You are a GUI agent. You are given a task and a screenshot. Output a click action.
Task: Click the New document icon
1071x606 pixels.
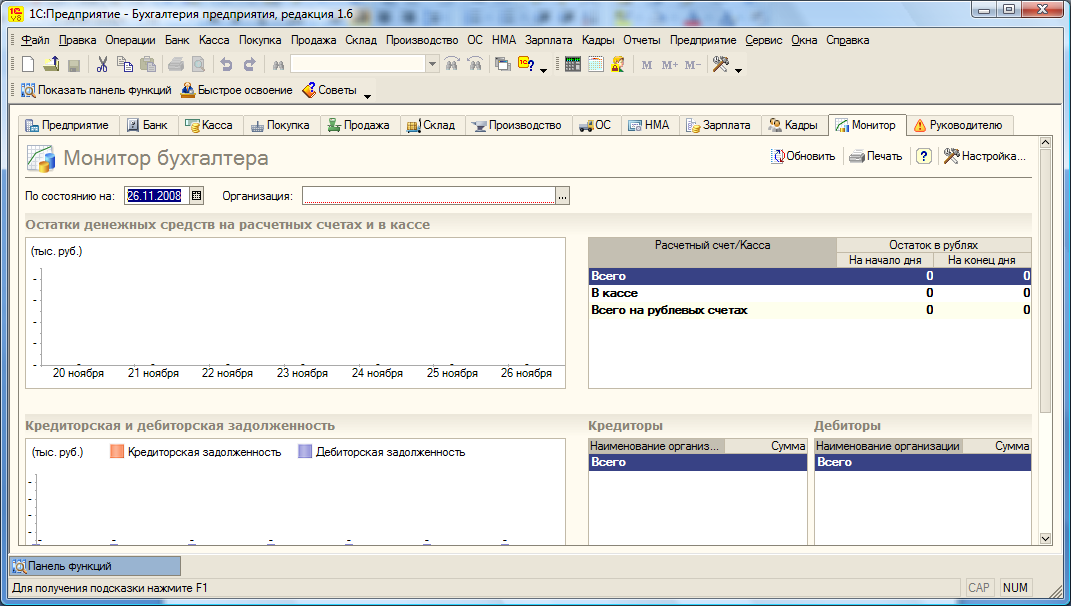coord(28,64)
